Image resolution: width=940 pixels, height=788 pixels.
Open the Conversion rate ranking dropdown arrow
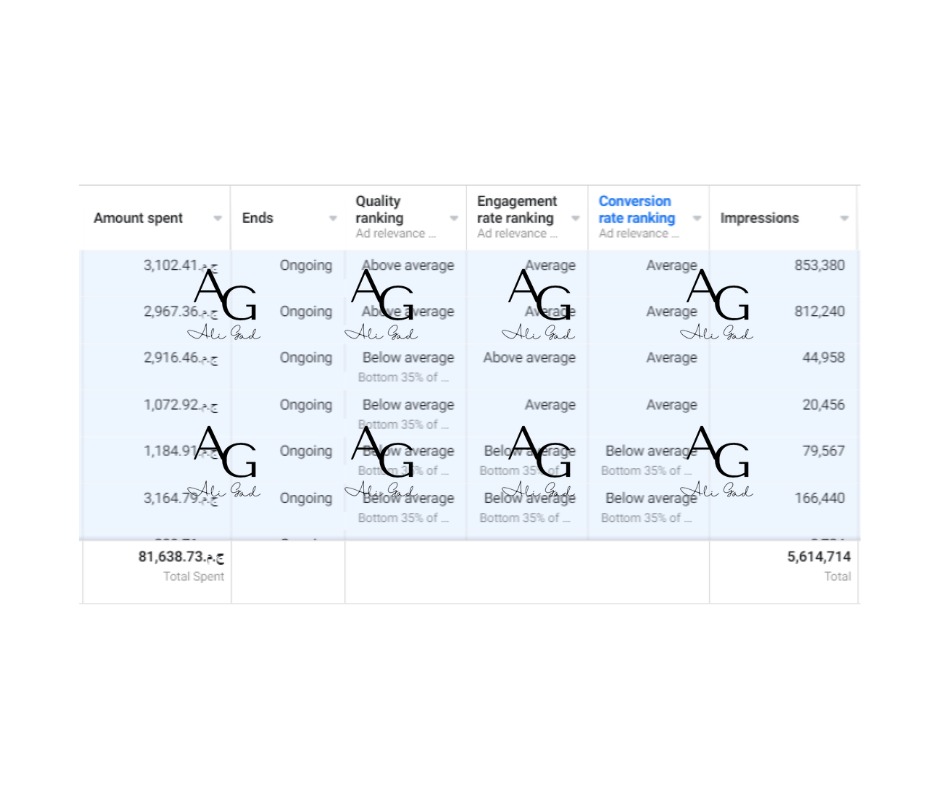point(697,218)
